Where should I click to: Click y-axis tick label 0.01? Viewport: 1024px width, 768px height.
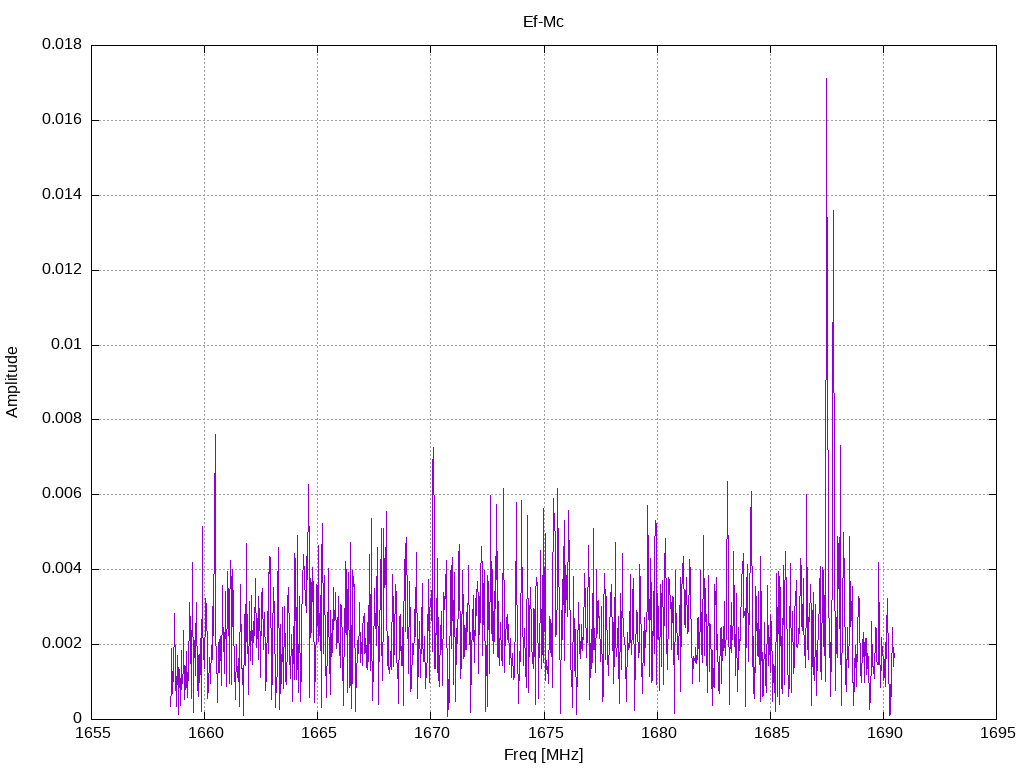(67, 344)
